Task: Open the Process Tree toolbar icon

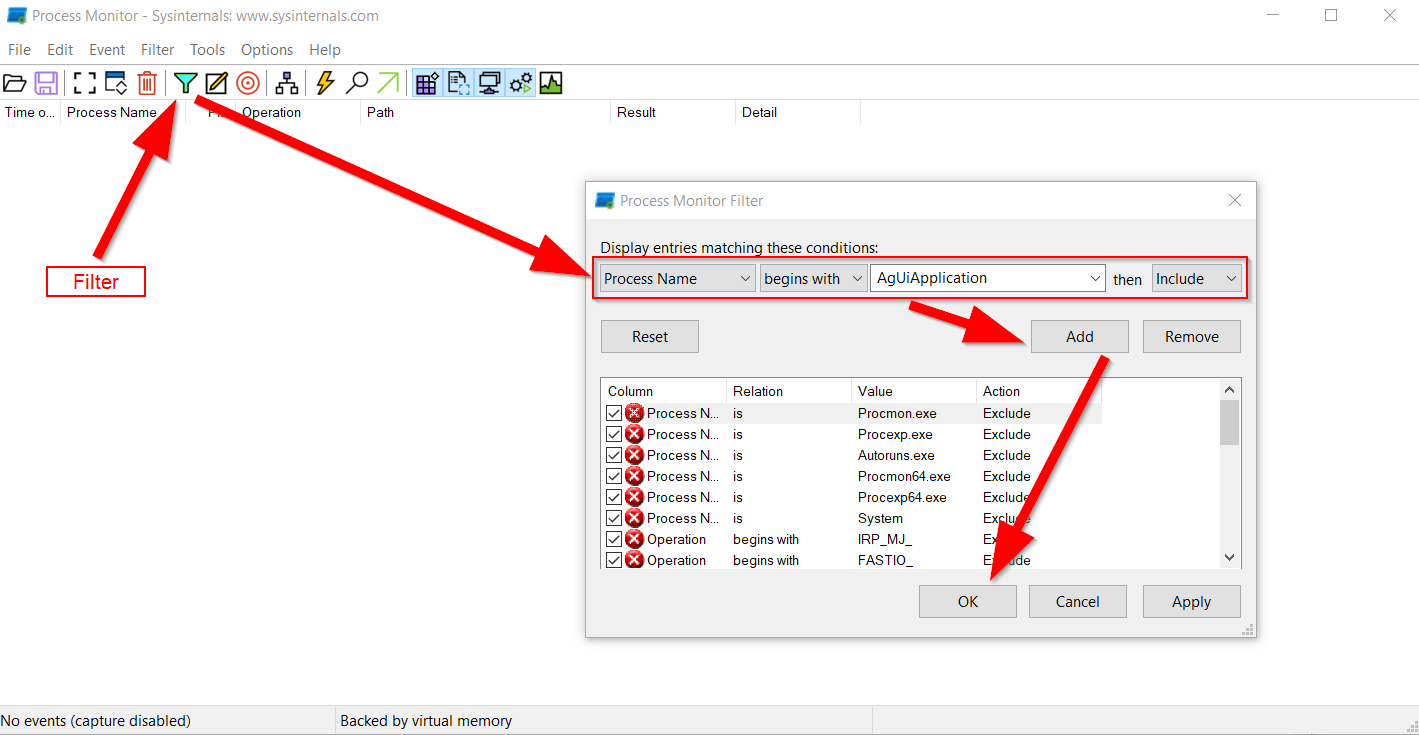Action: (x=287, y=83)
